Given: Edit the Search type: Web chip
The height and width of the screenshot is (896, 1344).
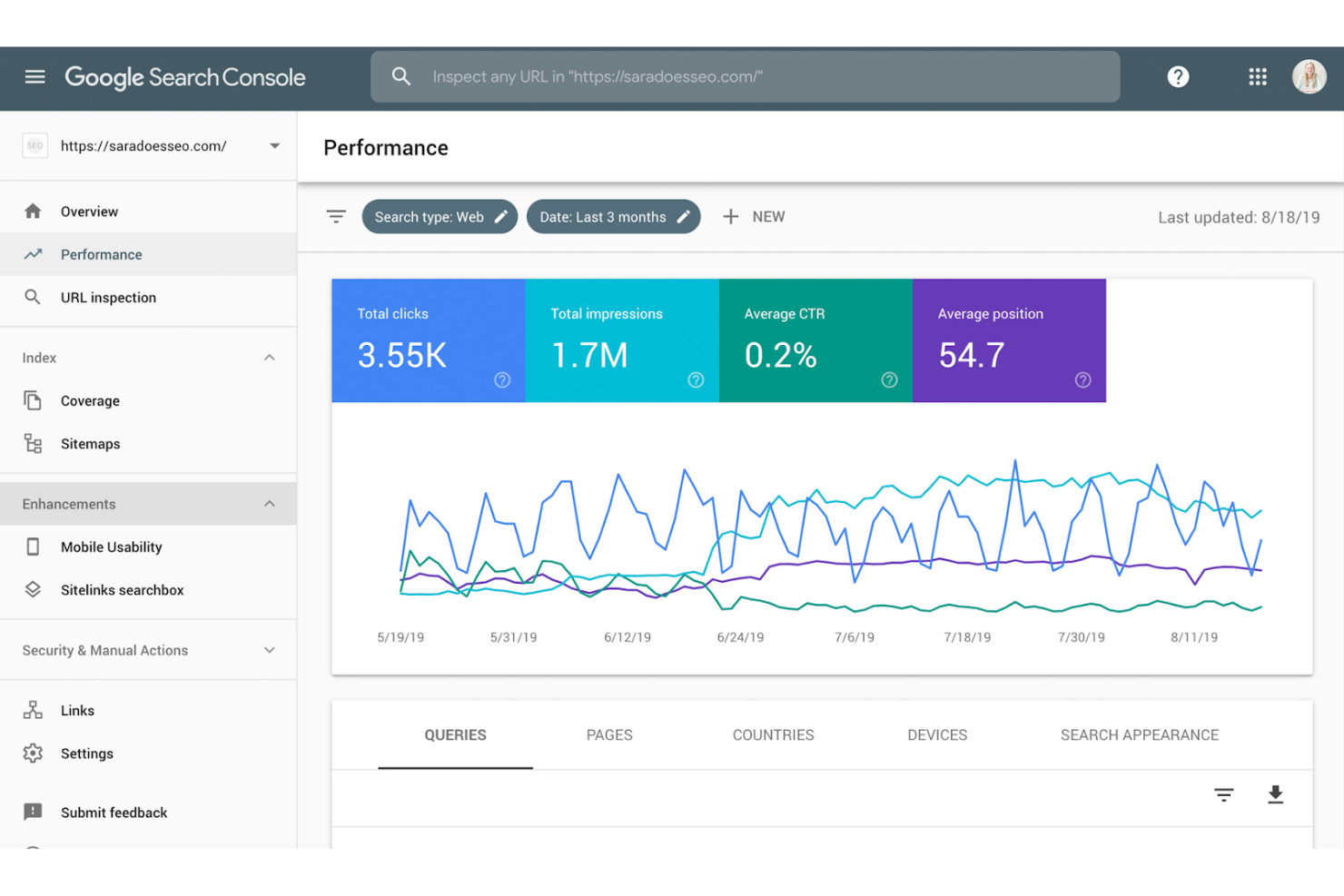Looking at the screenshot, I should (440, 216).
